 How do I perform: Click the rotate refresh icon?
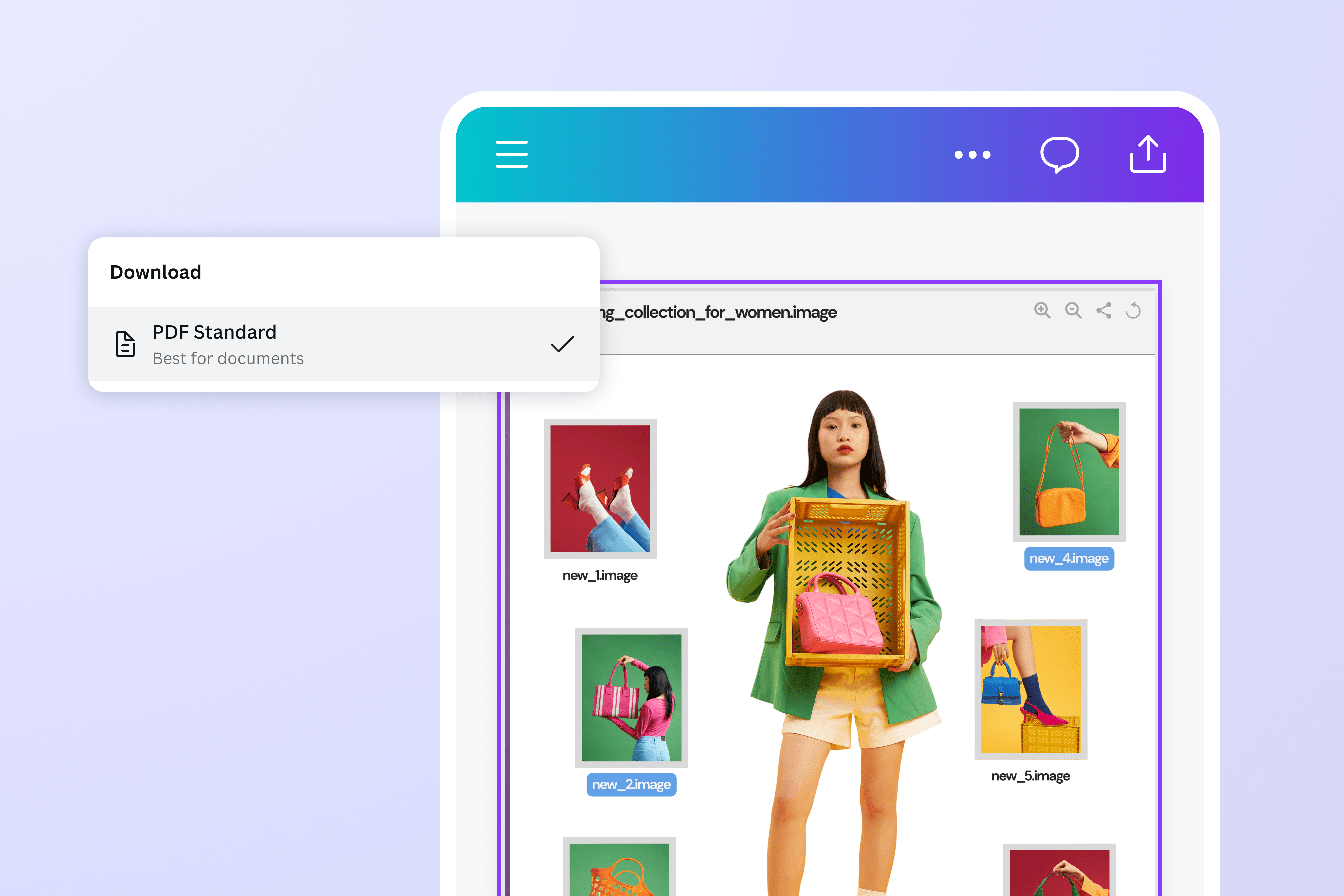(1133, 310)
